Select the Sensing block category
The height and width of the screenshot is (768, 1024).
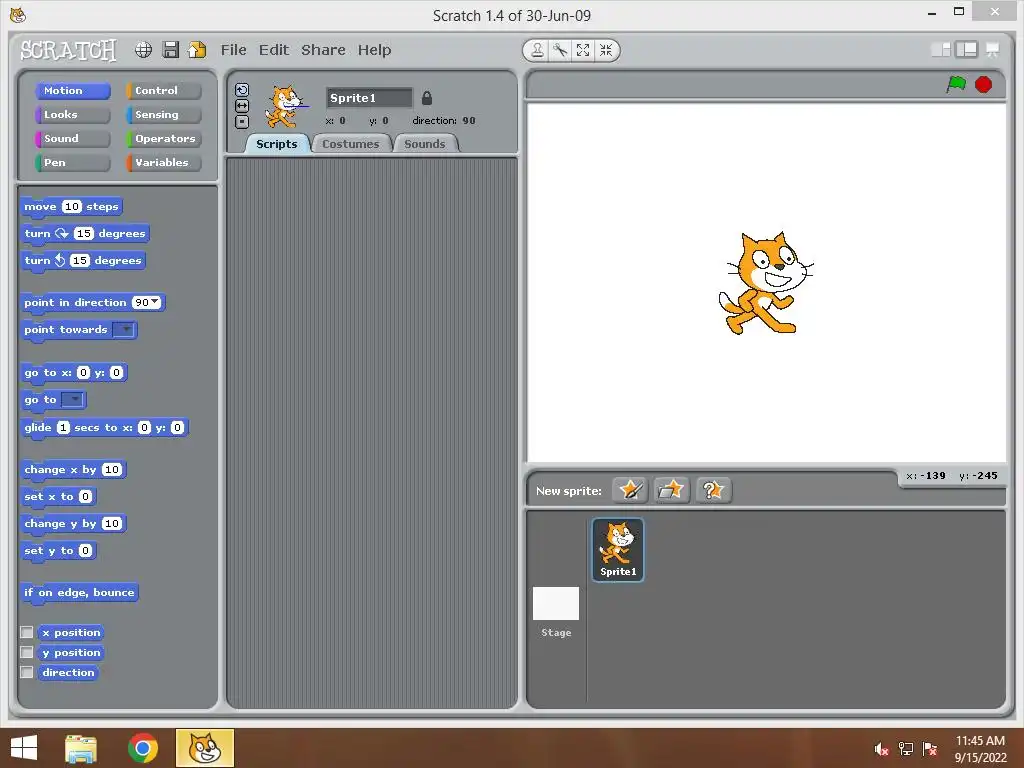click(x=164, y=115)
